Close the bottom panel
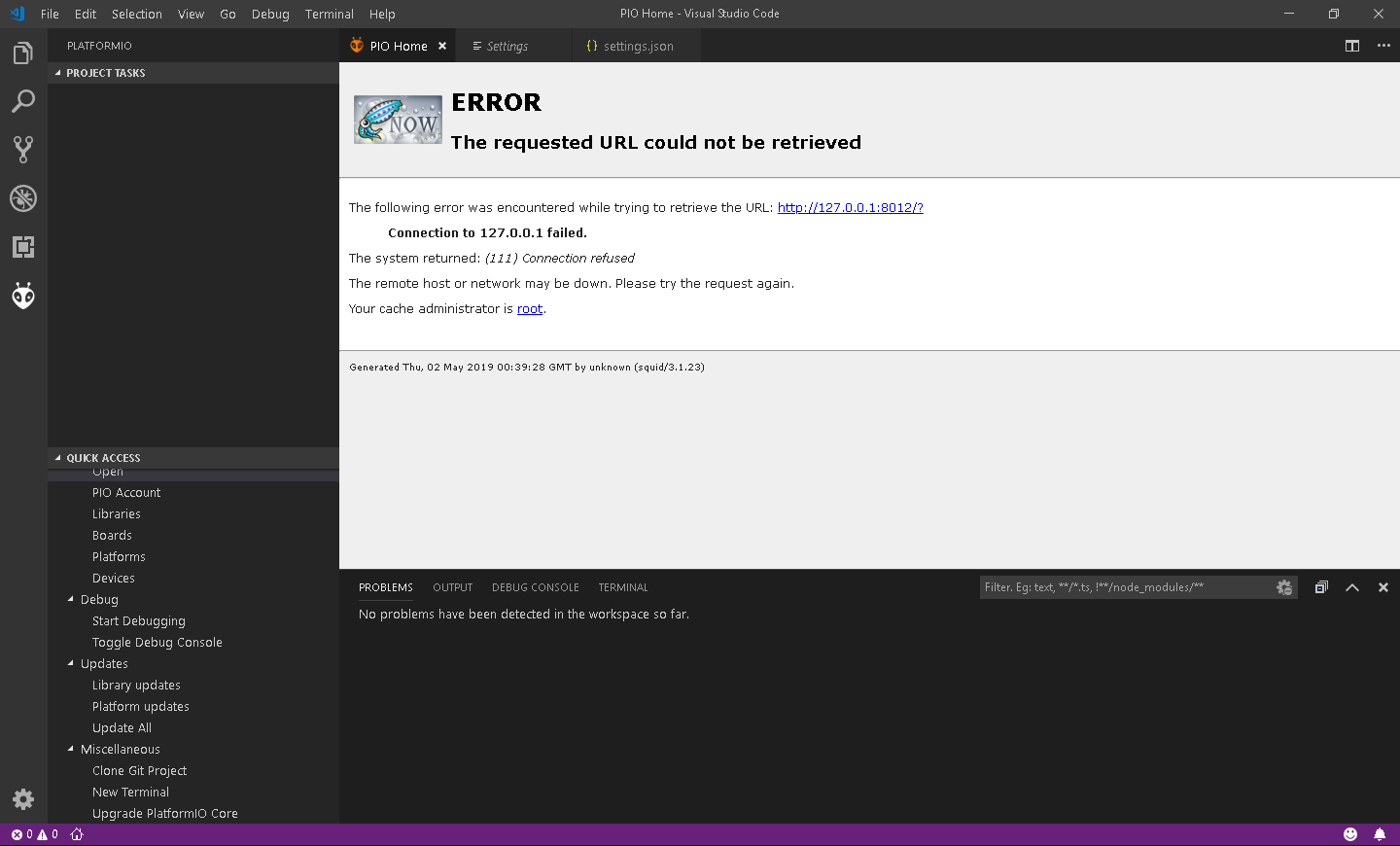This screenshot has width=1400, height=846. (1383, 587)
